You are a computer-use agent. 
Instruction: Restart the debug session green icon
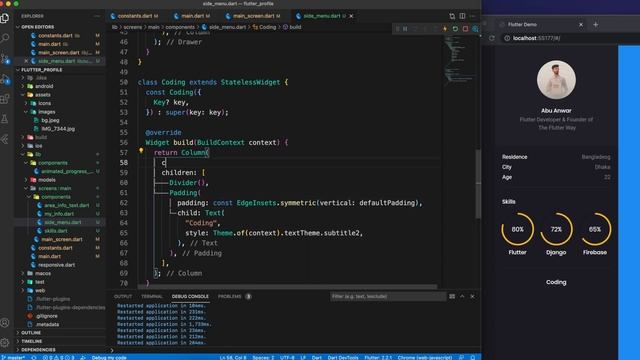point(455,29)
